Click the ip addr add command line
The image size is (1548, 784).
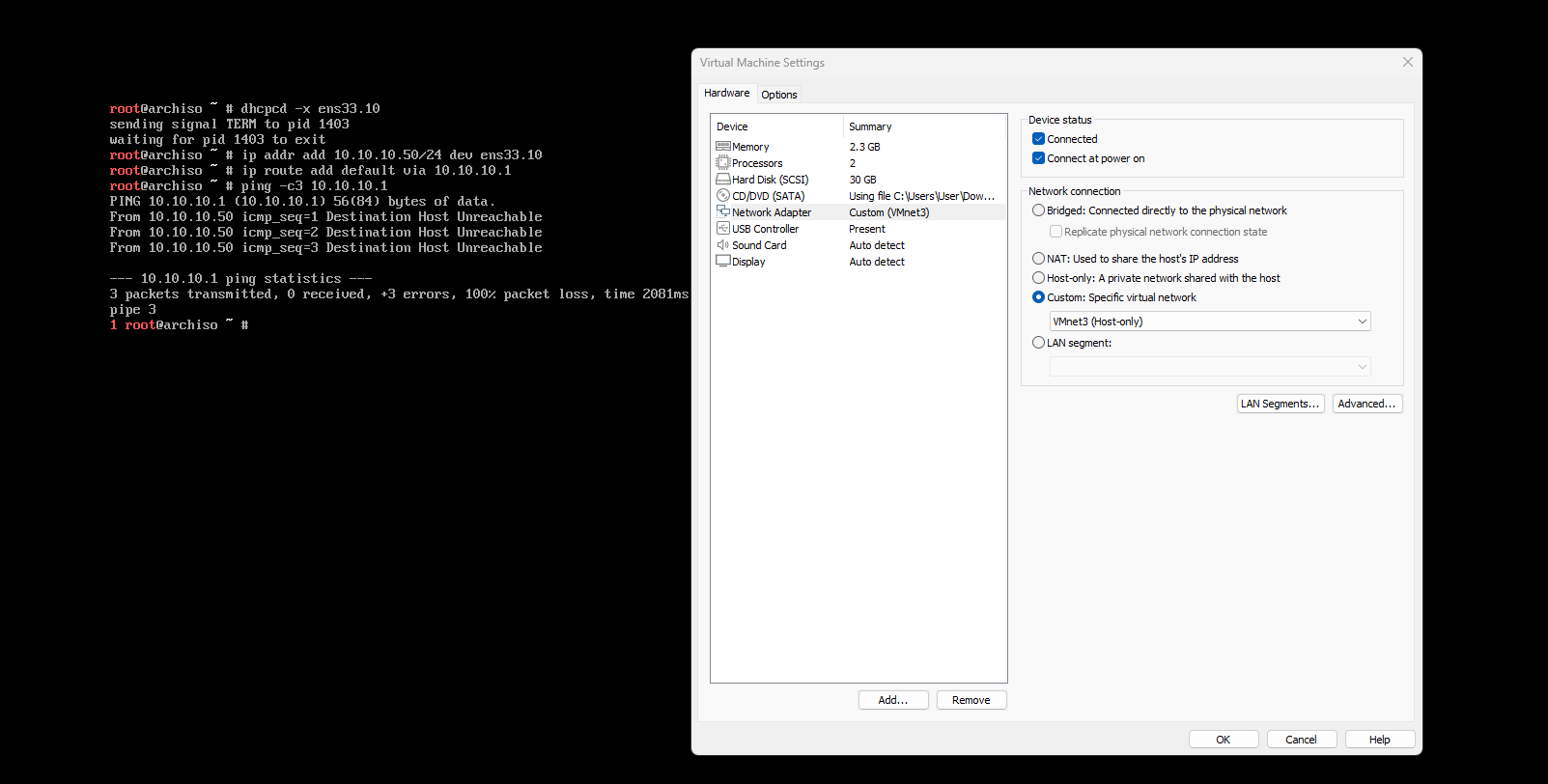point(325,155)
